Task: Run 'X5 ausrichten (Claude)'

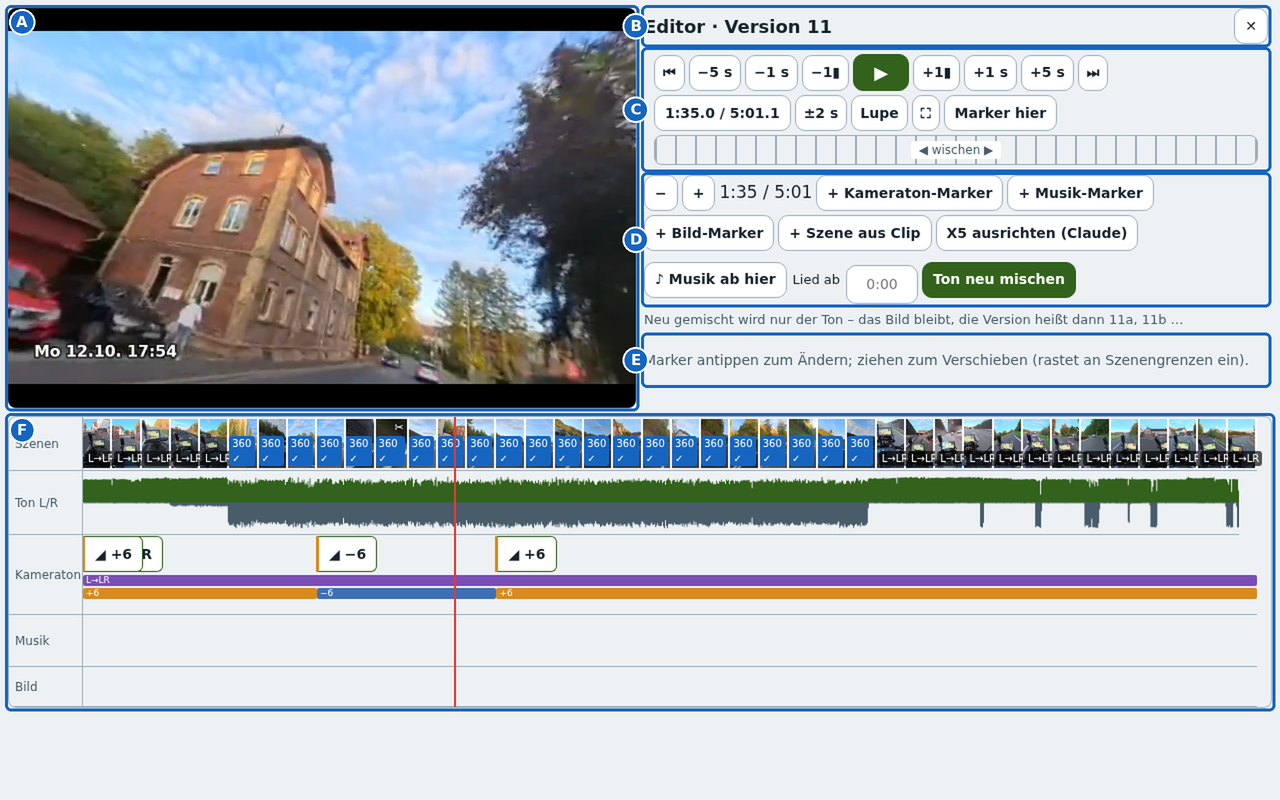Action: tap(1037, 233)
